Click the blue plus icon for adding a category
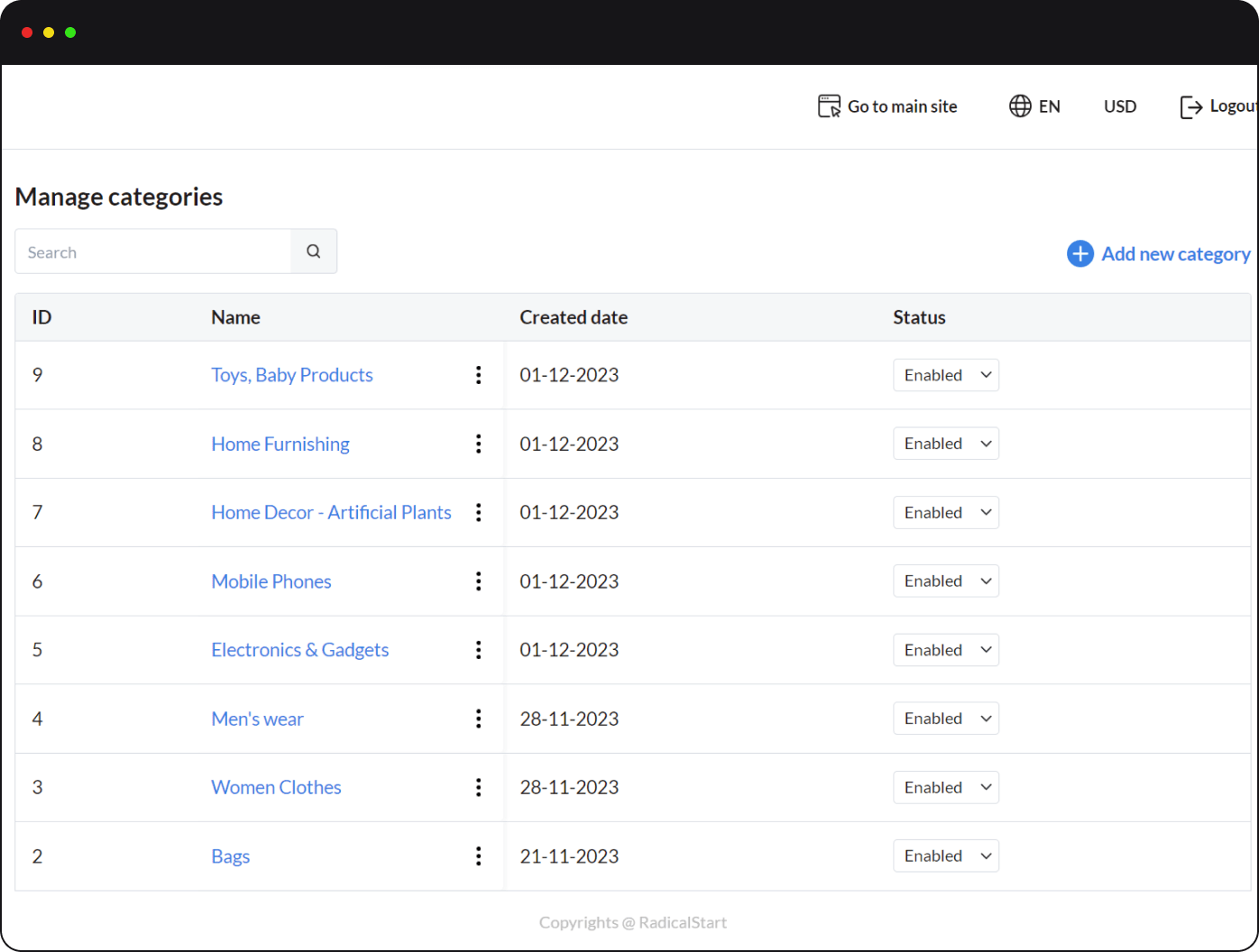 (x=1080, y=253)
